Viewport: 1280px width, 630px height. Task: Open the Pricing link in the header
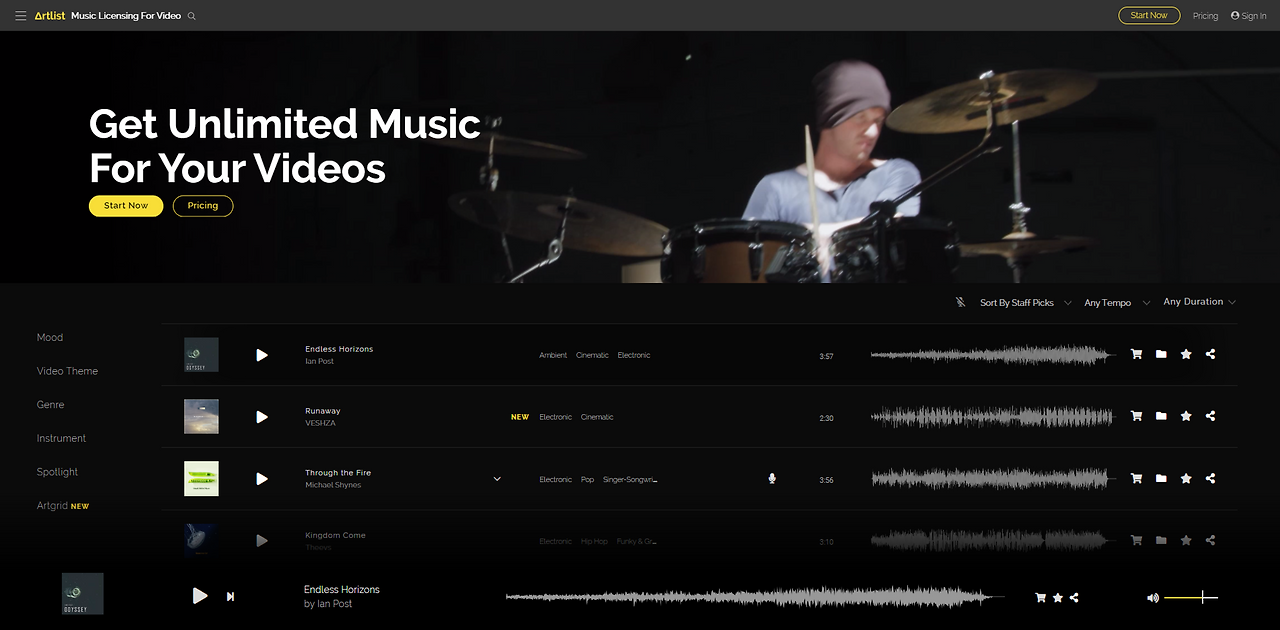(1205, 15)
